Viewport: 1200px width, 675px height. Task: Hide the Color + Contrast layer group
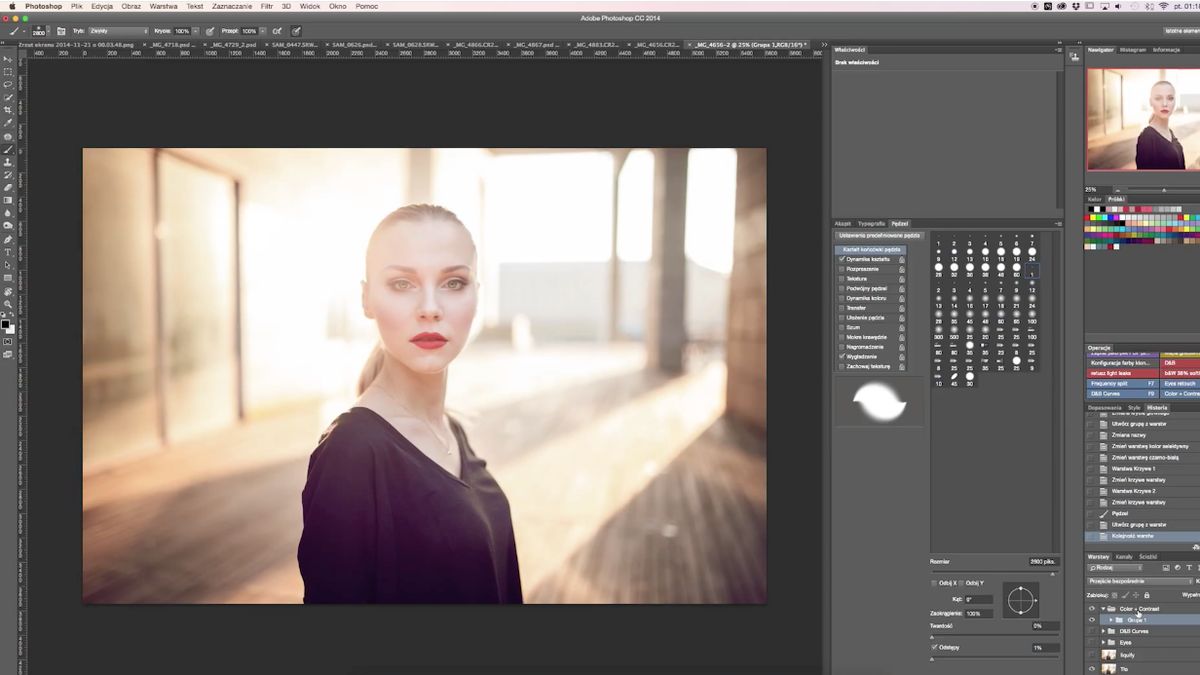1091,608
